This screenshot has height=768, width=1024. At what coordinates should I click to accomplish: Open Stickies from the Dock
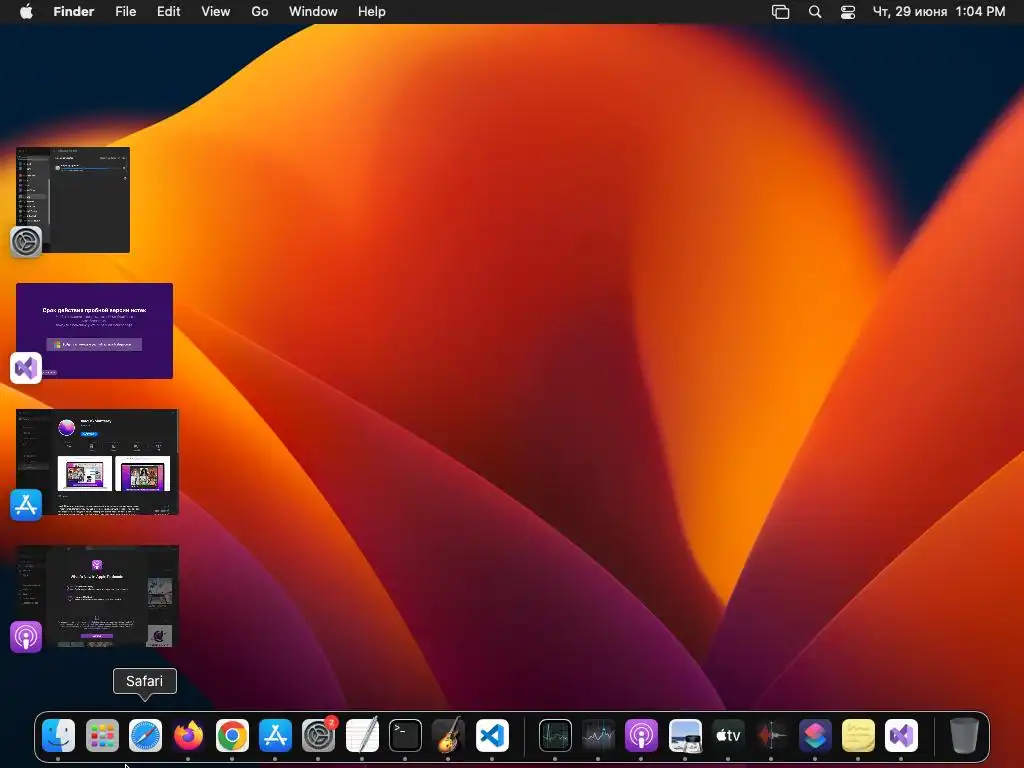(858, 736)
